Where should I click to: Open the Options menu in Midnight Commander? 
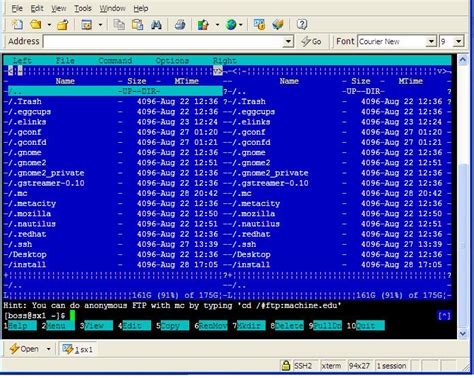172,61
